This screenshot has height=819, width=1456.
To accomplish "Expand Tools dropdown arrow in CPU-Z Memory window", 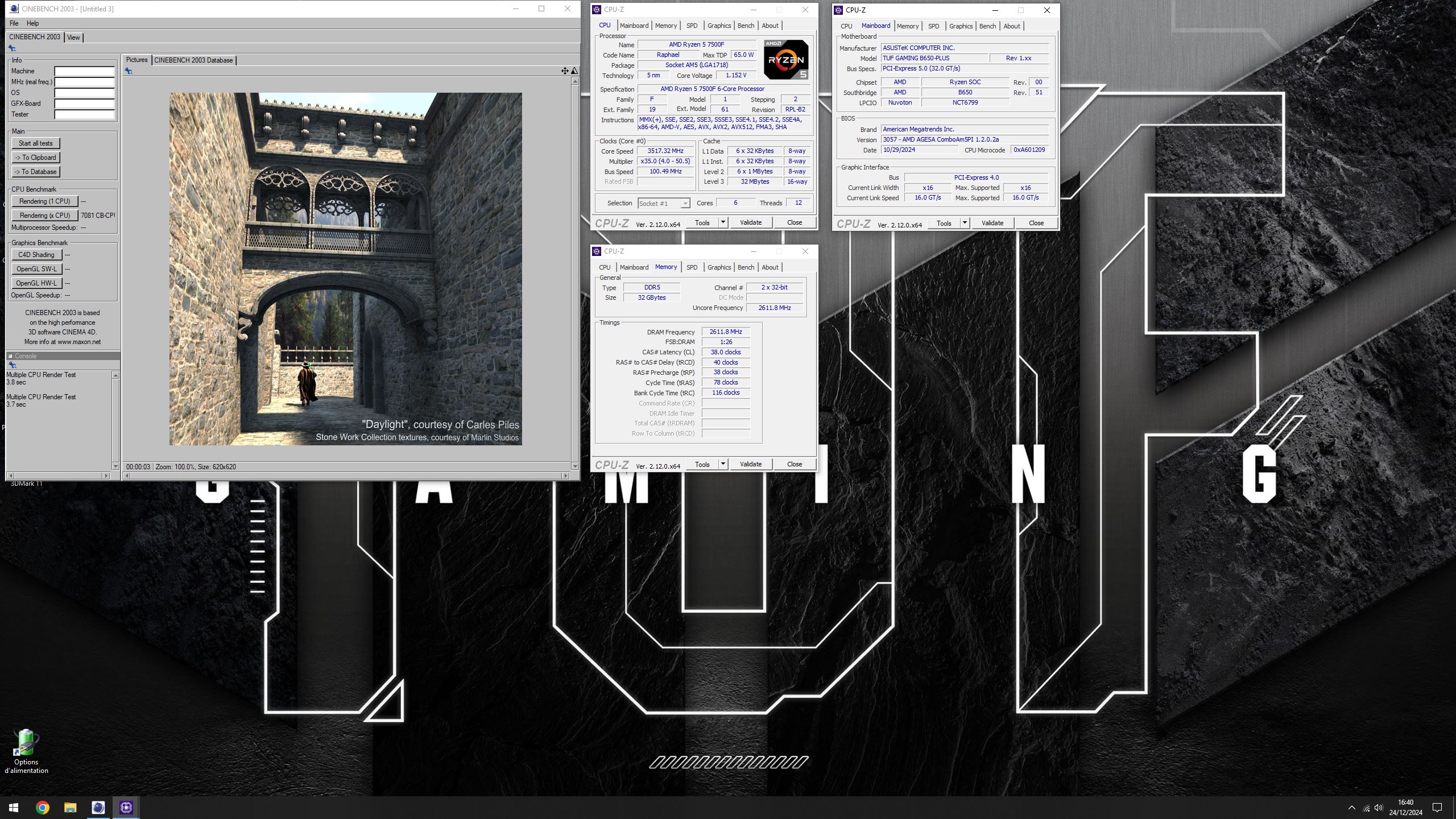I will [723, 464].
